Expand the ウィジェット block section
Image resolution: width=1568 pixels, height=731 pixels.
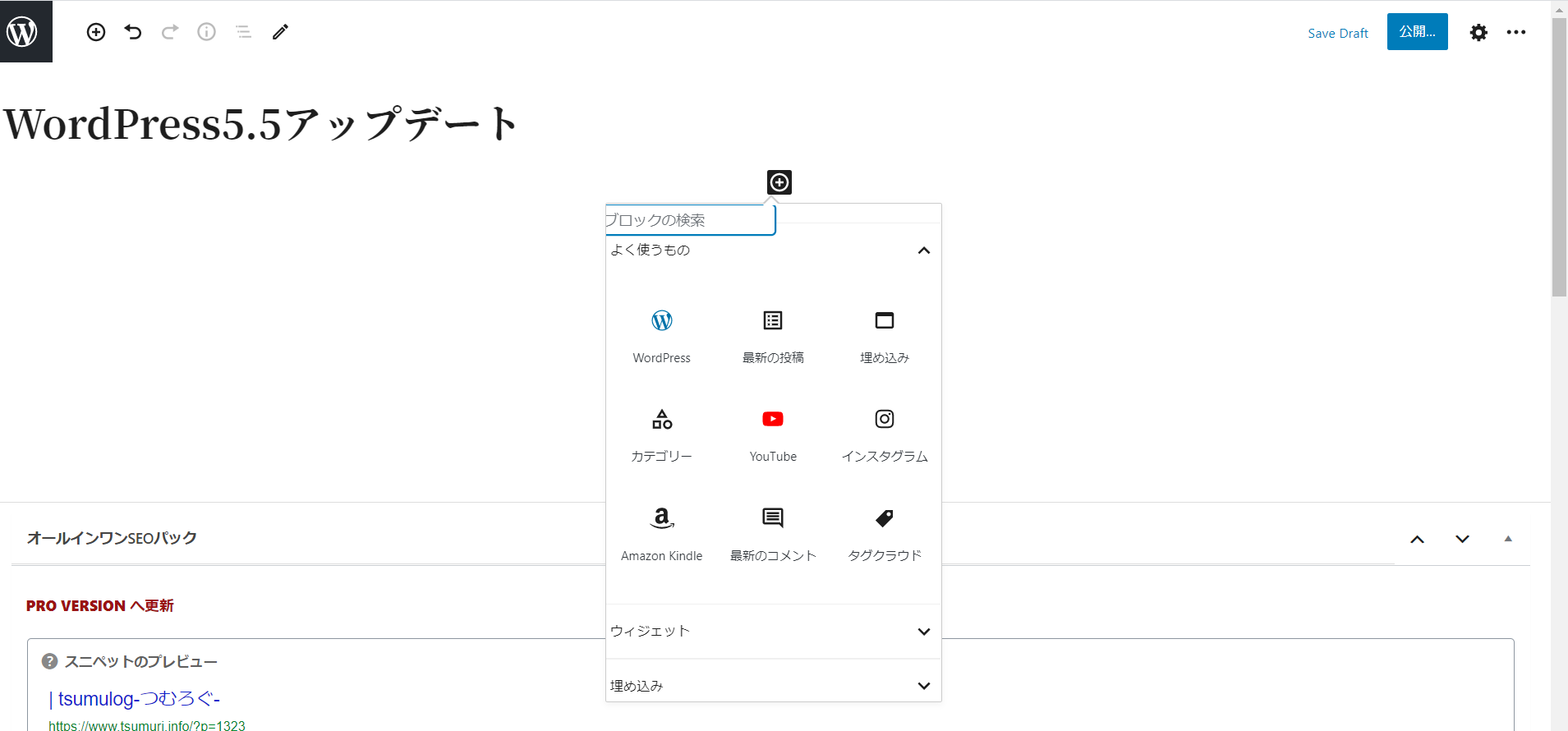pos(923,631)
